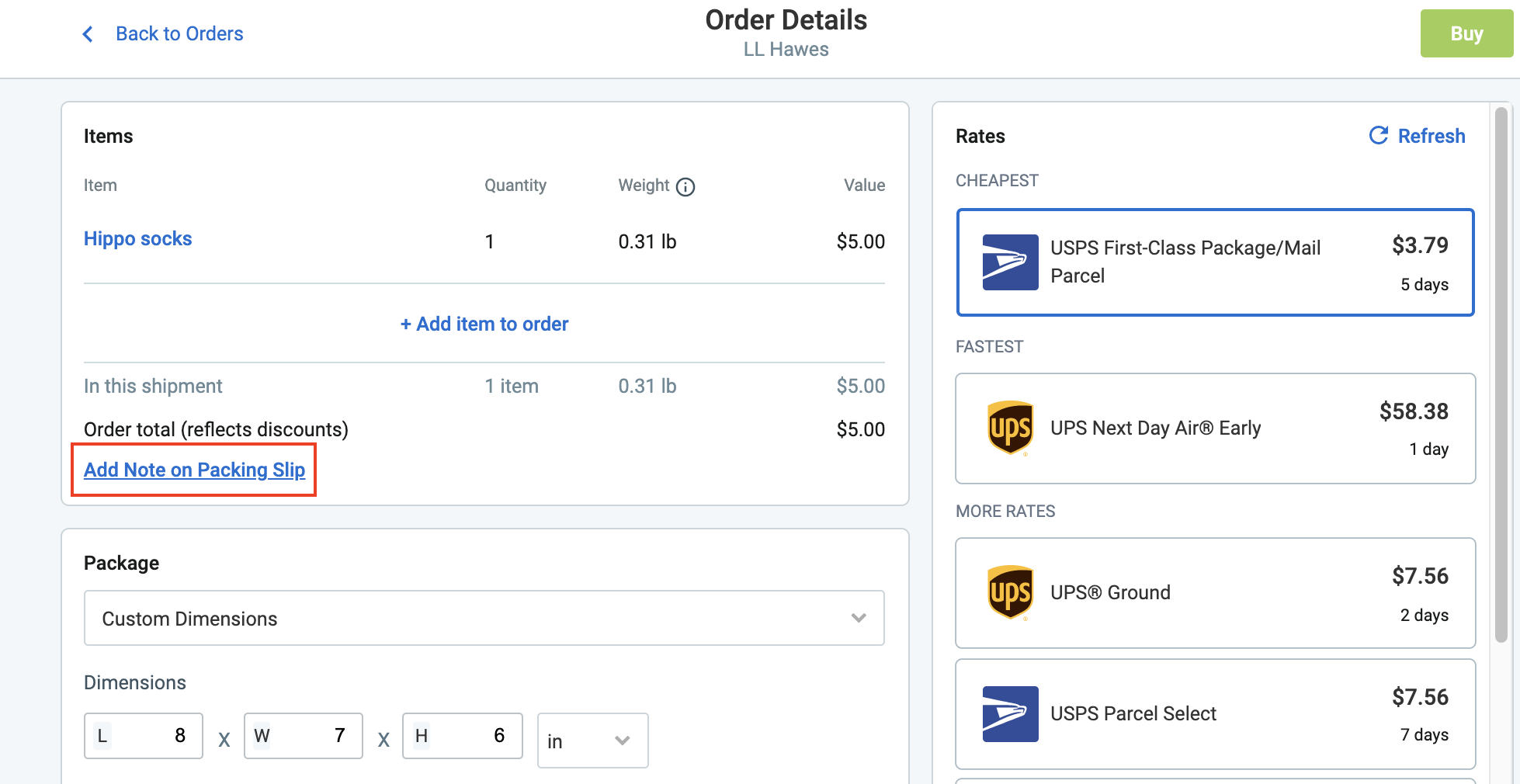Click the $58.38 price text
1520x784 pixels.
1414,411
